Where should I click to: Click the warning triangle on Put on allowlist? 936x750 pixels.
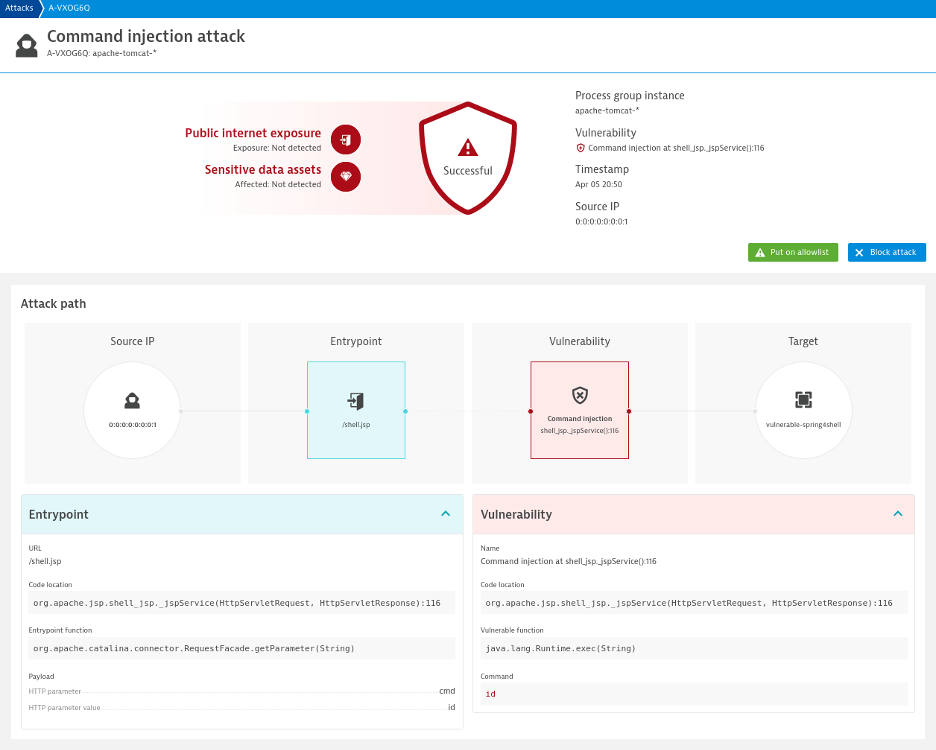759,252
